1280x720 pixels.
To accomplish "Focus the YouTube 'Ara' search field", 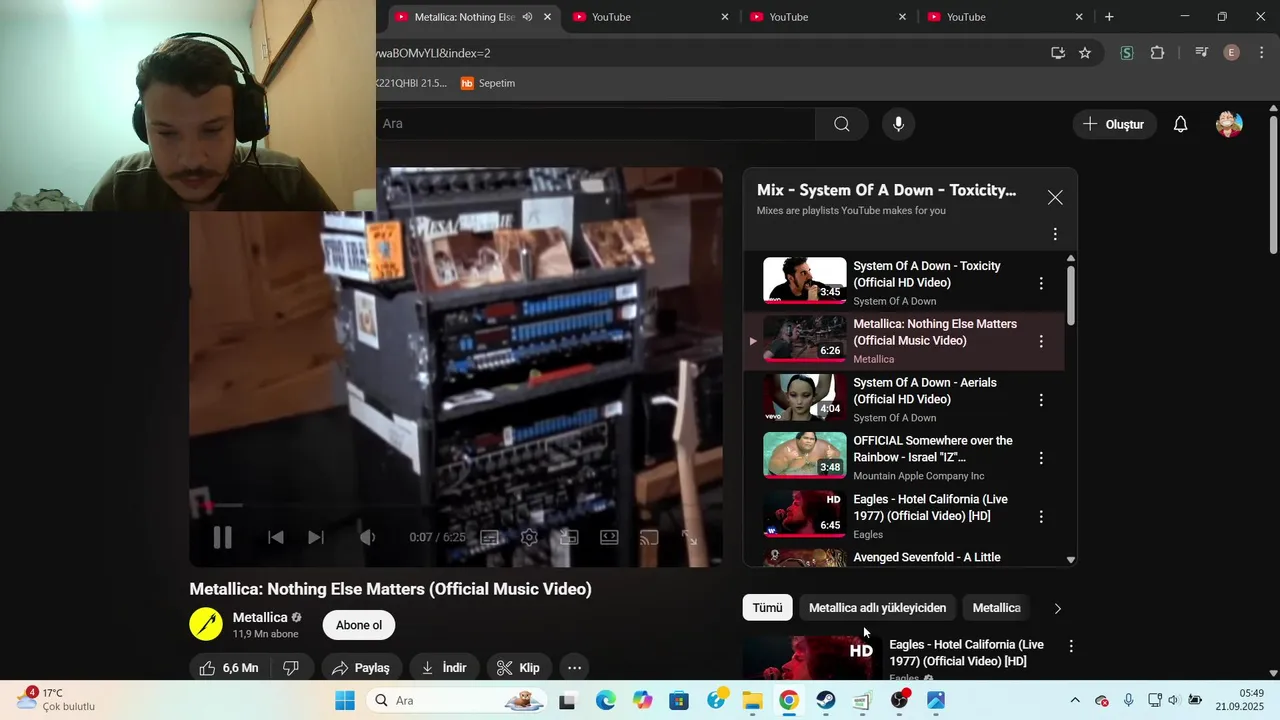I will coord(596,124).
